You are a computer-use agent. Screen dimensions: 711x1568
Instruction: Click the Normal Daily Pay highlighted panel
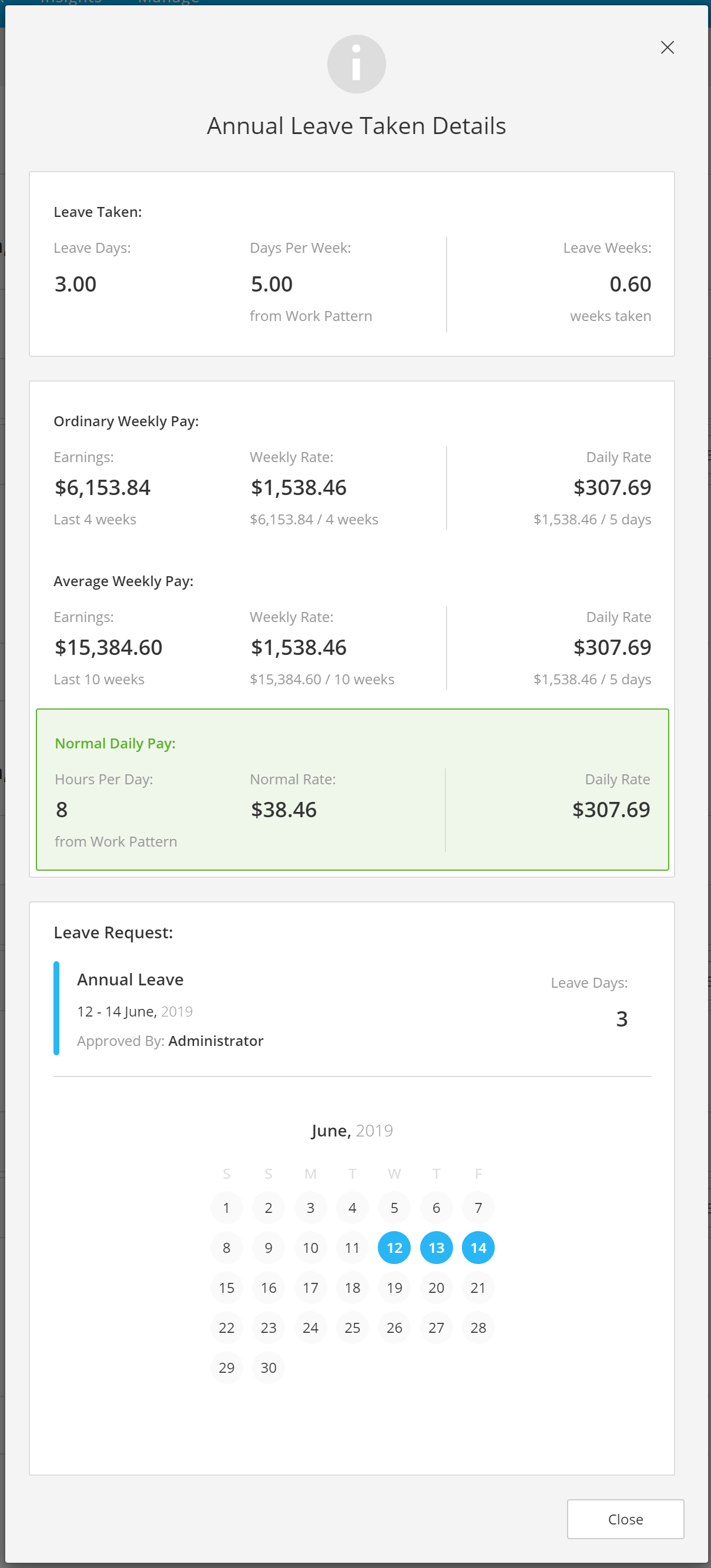(x=352, y=789)
